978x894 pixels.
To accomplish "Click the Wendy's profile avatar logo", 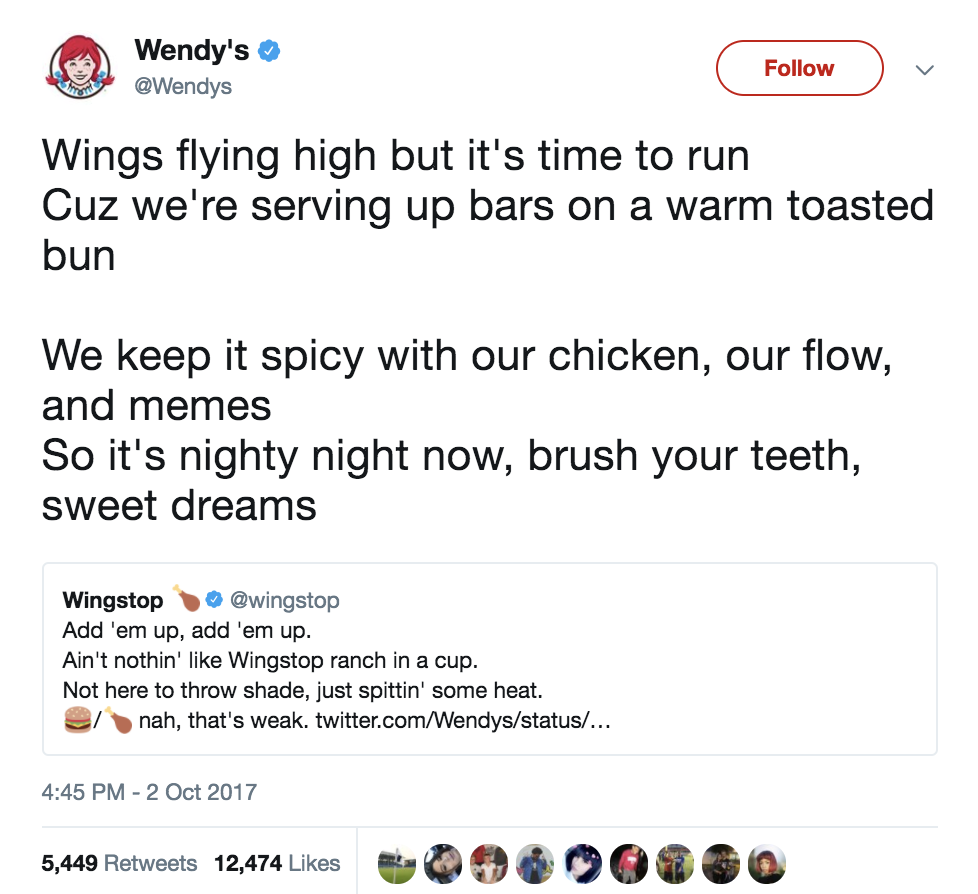I will click(80, 67).
